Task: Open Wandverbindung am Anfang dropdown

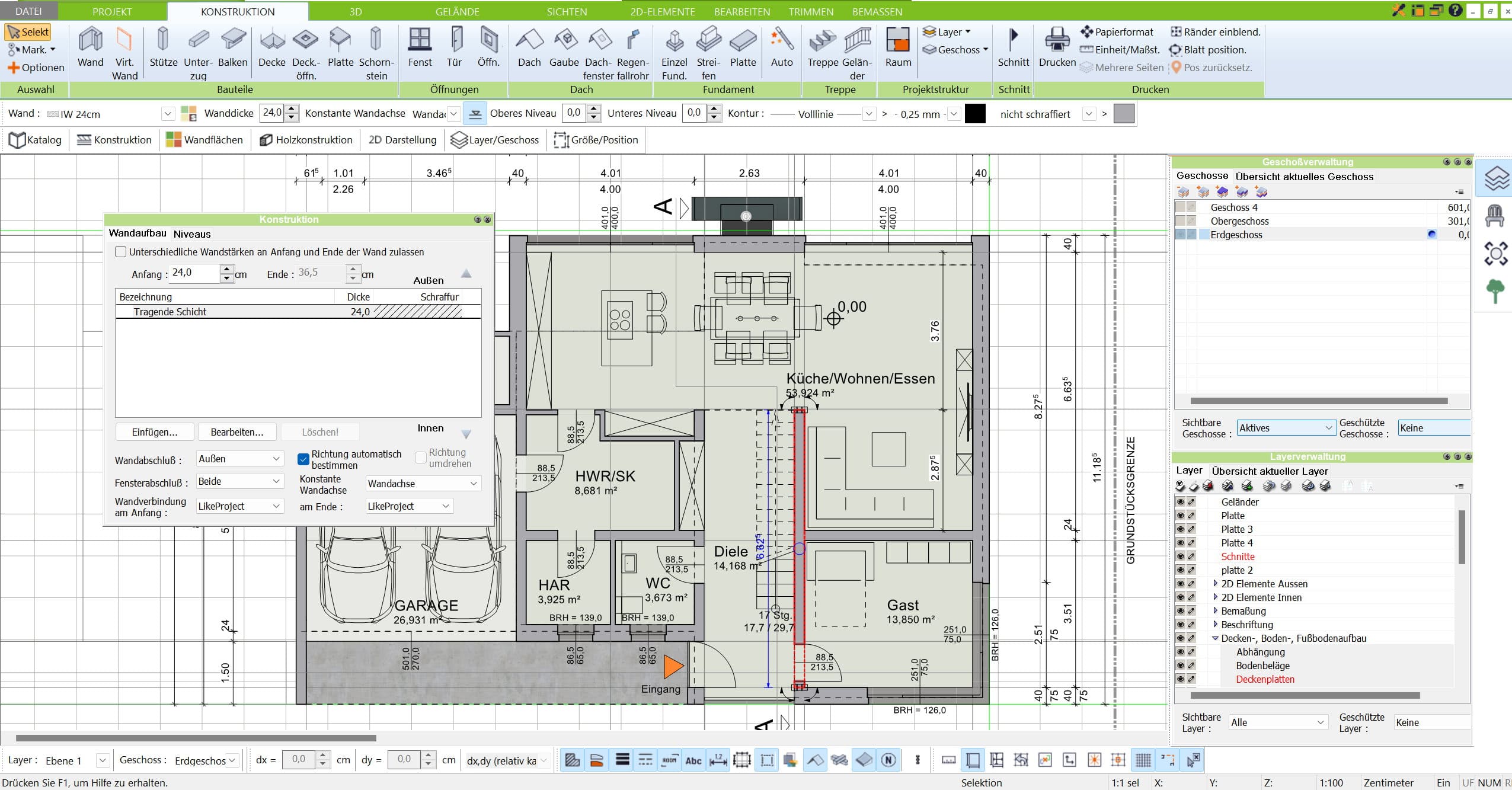Action: coord(239,506)
